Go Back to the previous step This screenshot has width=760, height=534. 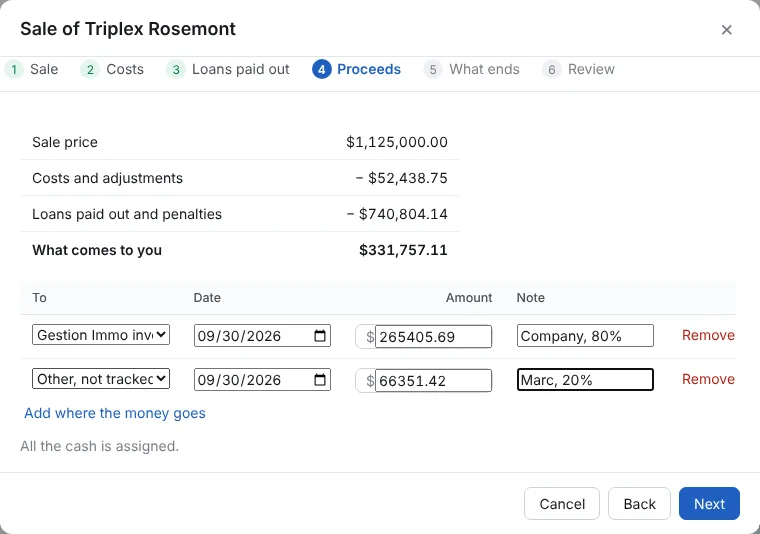click(x=639, y=504)
